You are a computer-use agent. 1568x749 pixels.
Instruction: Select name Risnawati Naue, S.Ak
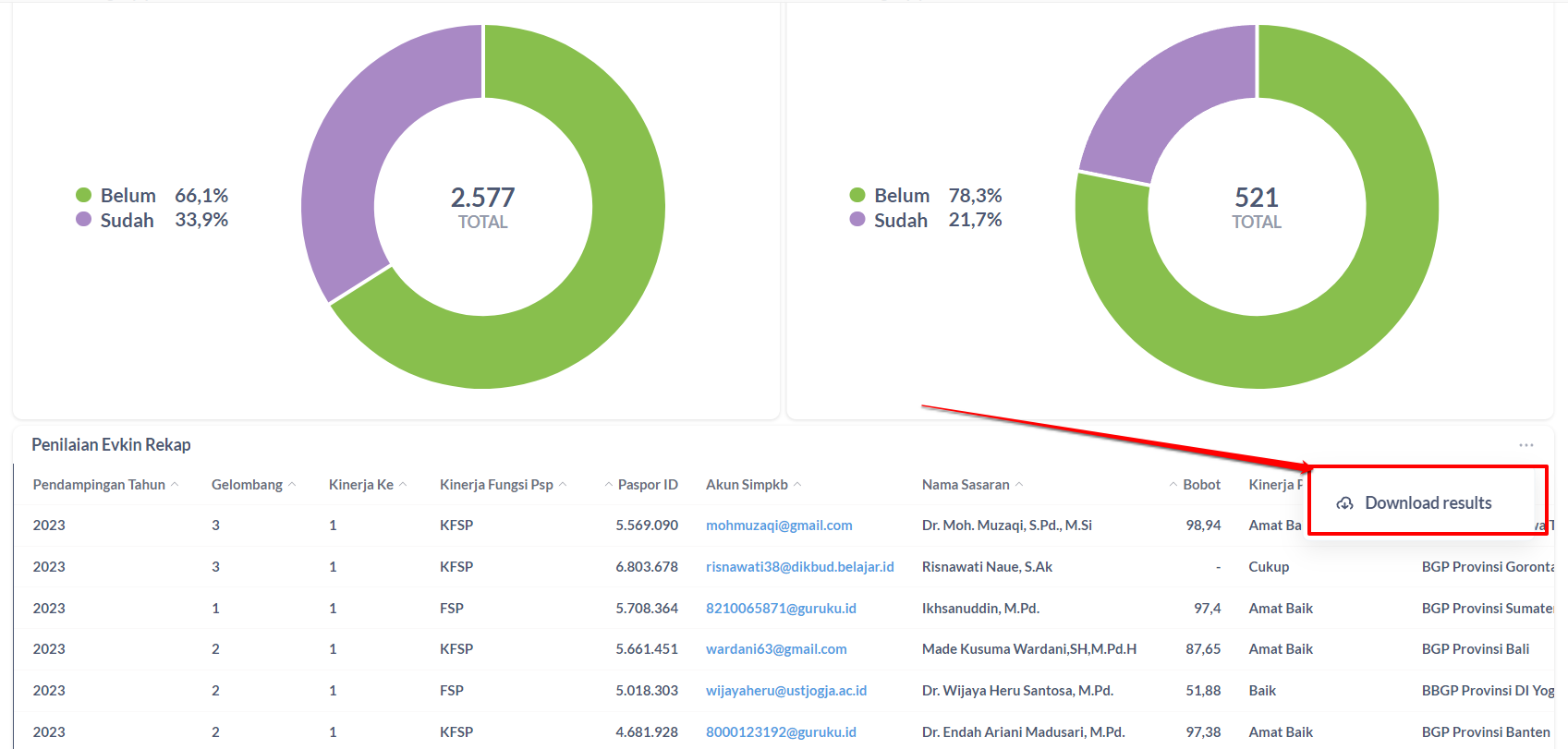[x=987, y=567]
